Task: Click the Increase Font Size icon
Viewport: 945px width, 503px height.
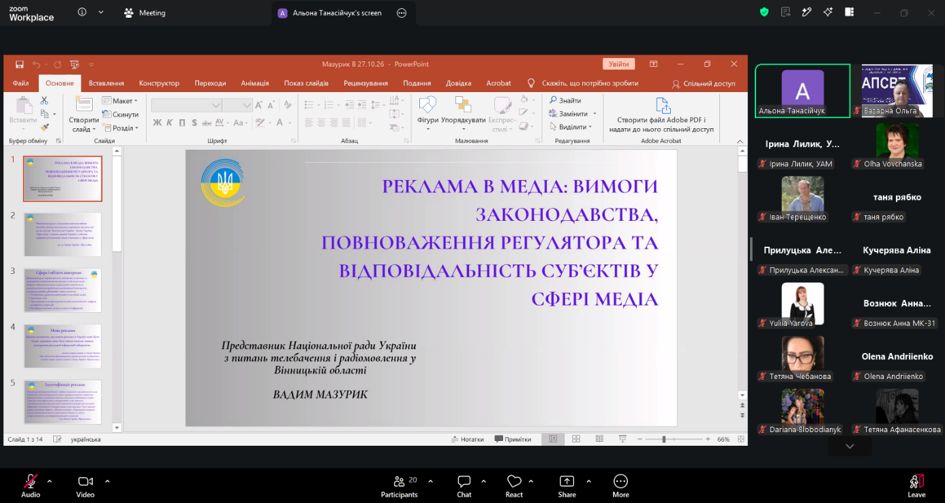Action: (x=259, y=105)
